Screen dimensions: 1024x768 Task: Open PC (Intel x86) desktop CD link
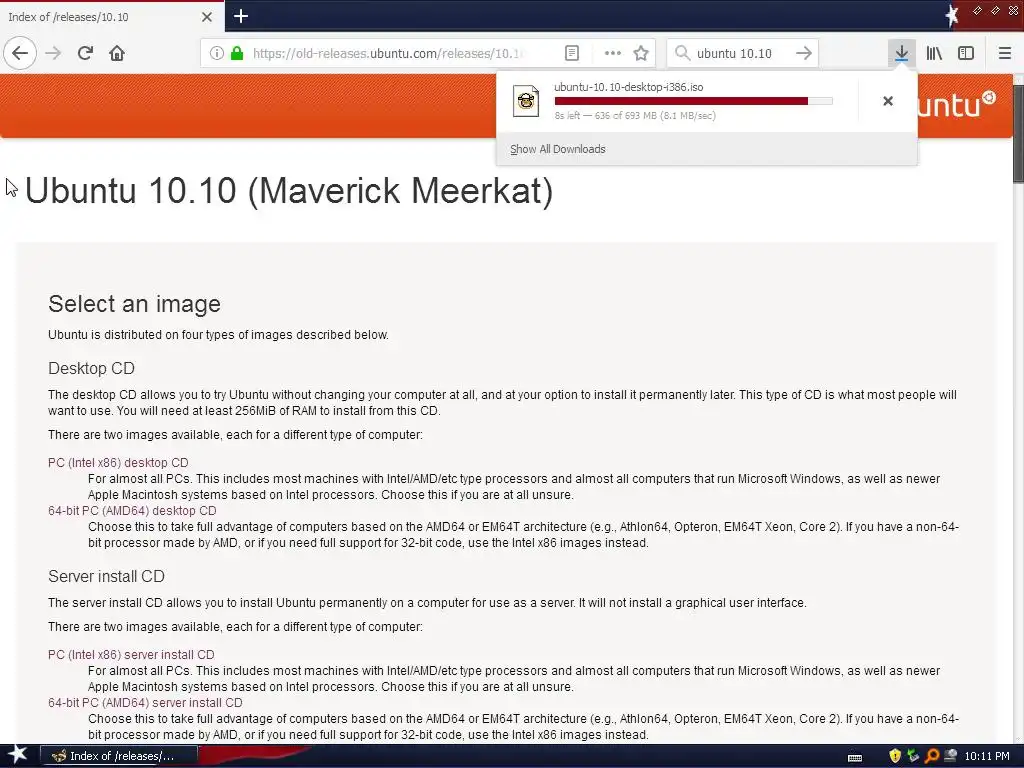tap(118, 462)
